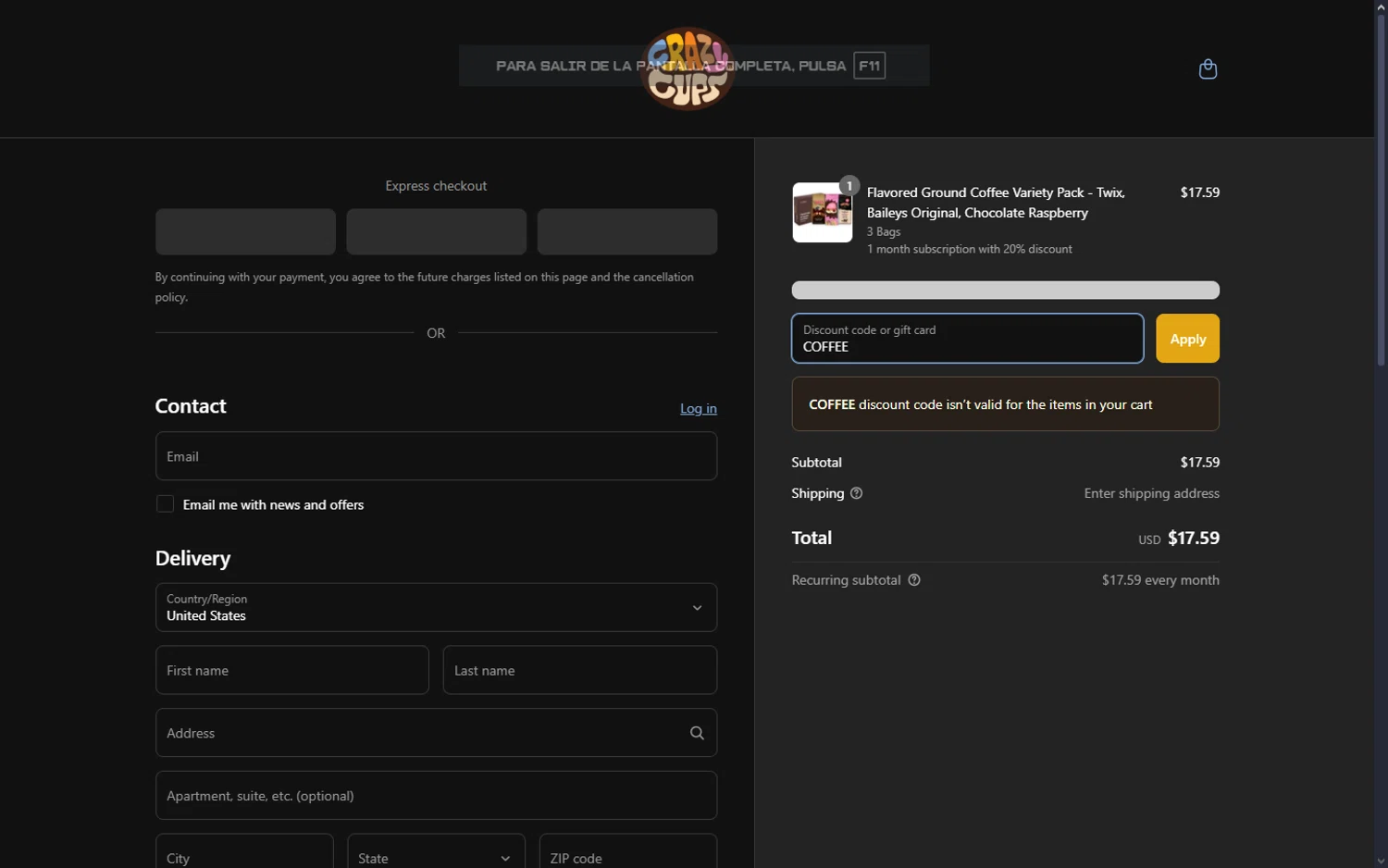1388x868 pixels.
Task: Open the shopping bag cart icon
Action: pyautogui.click(x=1208, y=69)
